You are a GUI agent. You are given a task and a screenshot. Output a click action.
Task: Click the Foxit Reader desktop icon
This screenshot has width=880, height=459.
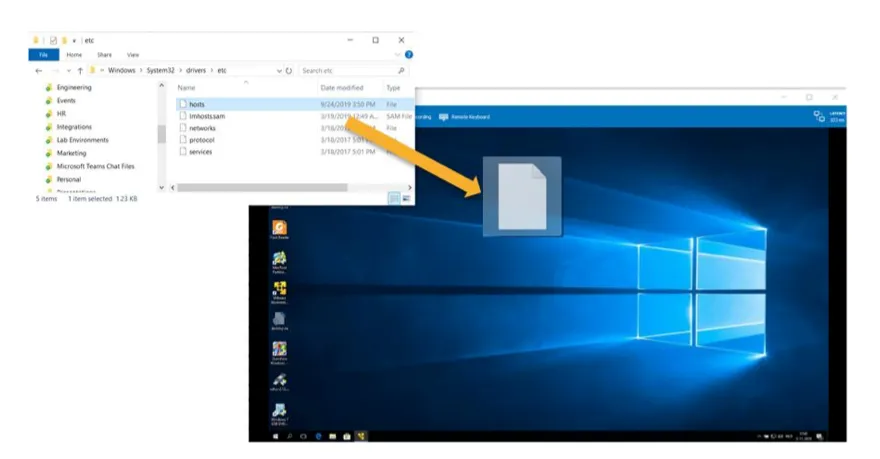280,229
